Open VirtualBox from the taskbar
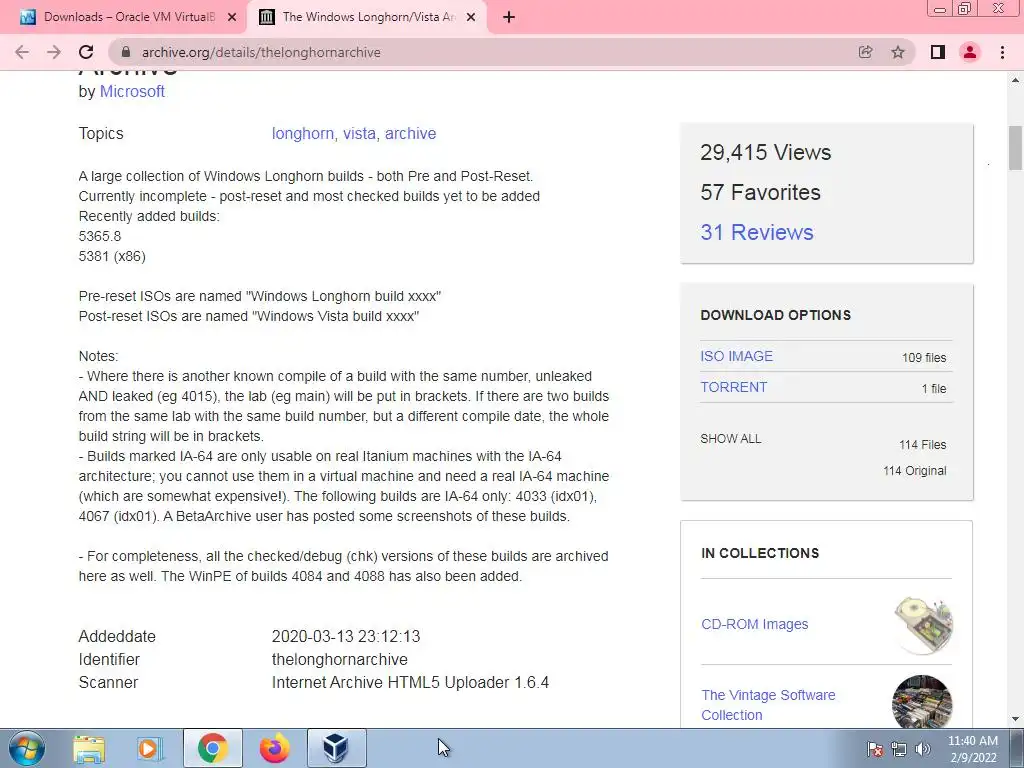 [337, 748]
